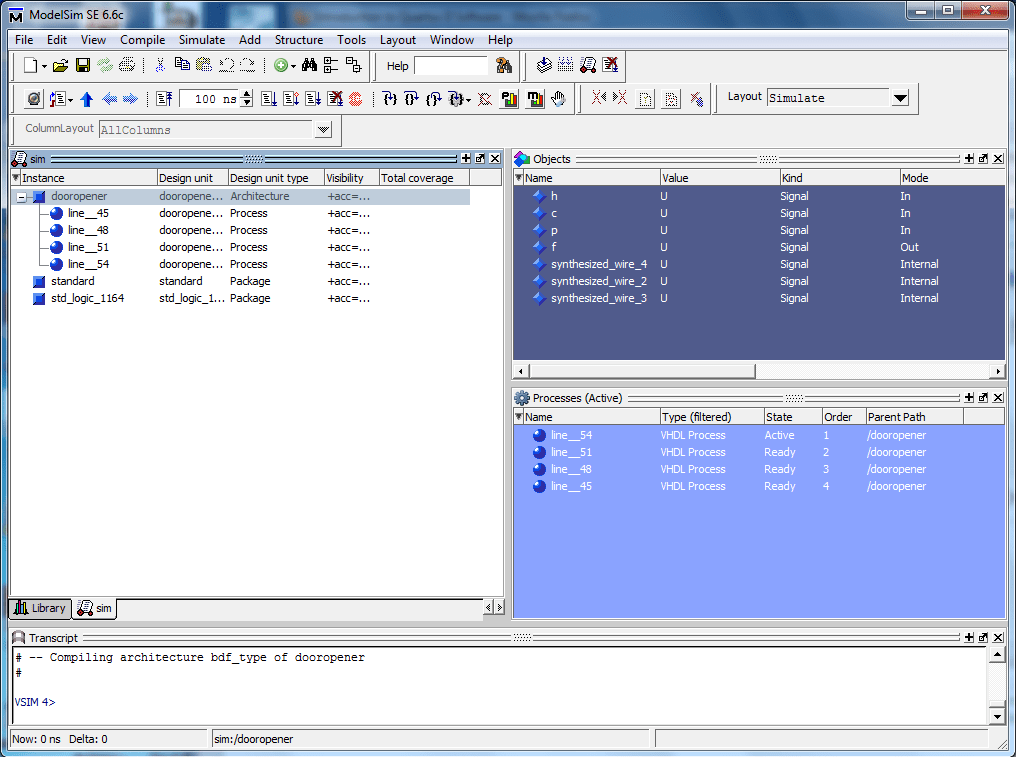The height and width of the screenshot is (757, 1016).
Task: Break the running simulation
Action: tap(334, 98)
